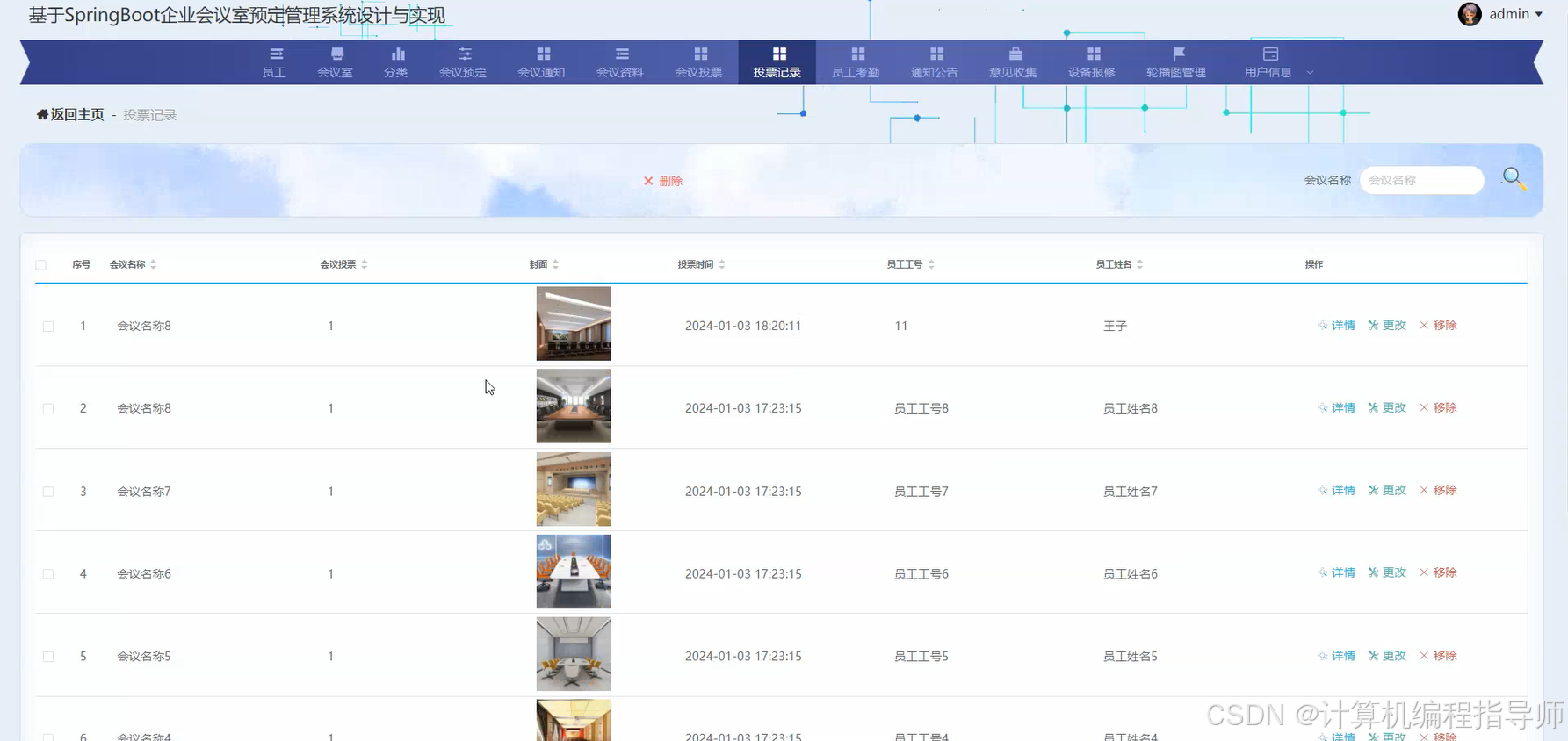Click 移除 for the 员工姓名7 row
This screenshot has width=1568, height=741.
click(x=1438, y=491)
